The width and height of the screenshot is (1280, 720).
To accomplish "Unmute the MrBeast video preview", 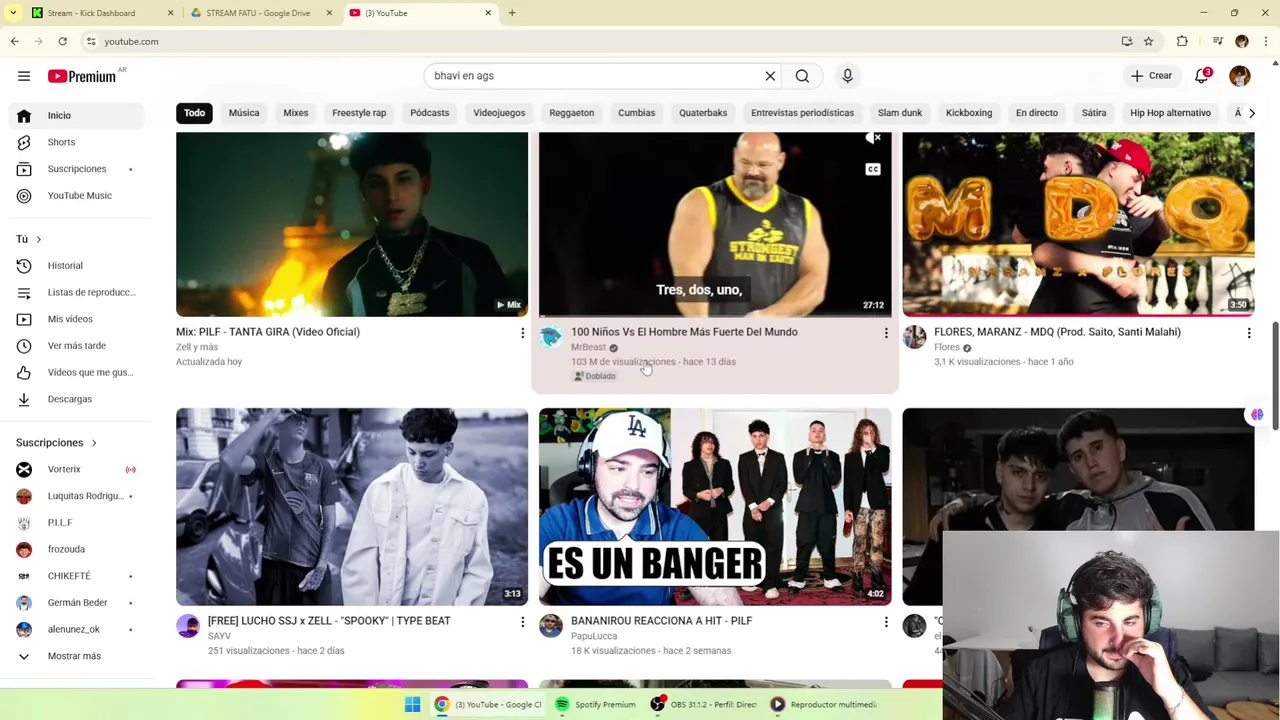I will click(873, 139).
